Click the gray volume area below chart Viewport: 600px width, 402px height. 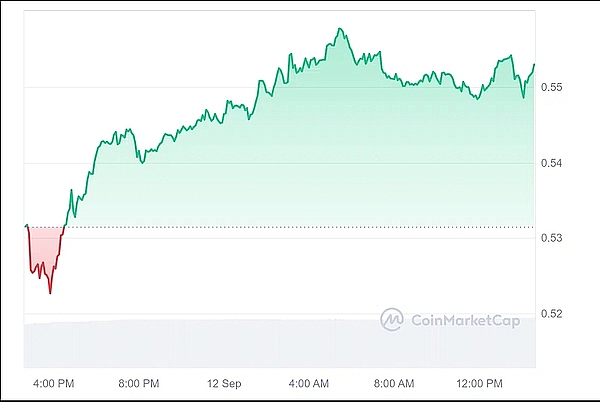click(280, 343)
